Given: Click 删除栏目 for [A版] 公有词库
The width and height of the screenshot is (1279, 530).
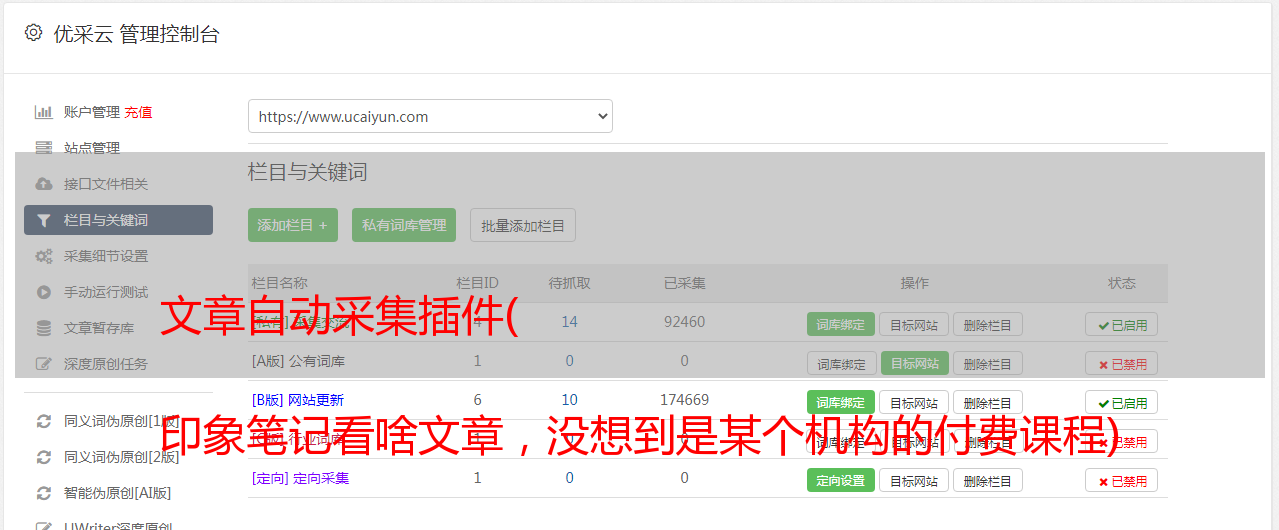Looking at the screenshot, I should tap(988, 363).
